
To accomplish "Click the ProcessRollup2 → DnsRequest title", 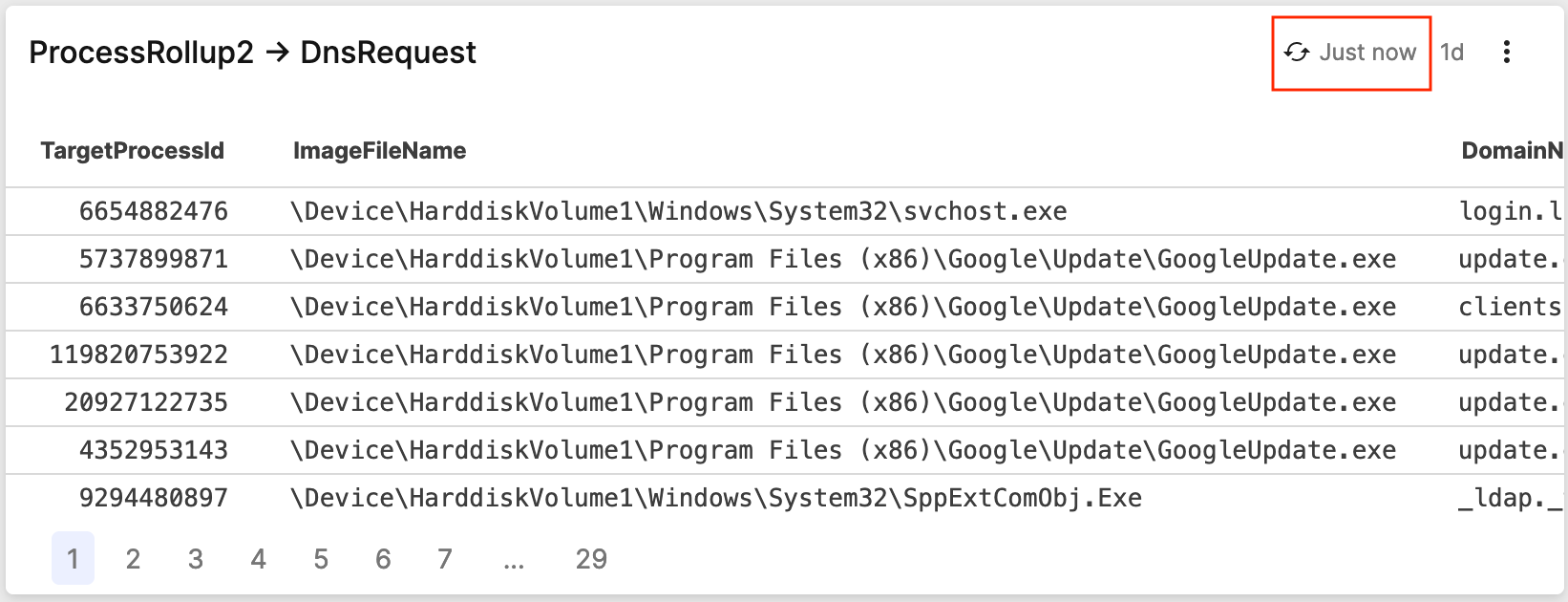I will (x=252, y=53).
